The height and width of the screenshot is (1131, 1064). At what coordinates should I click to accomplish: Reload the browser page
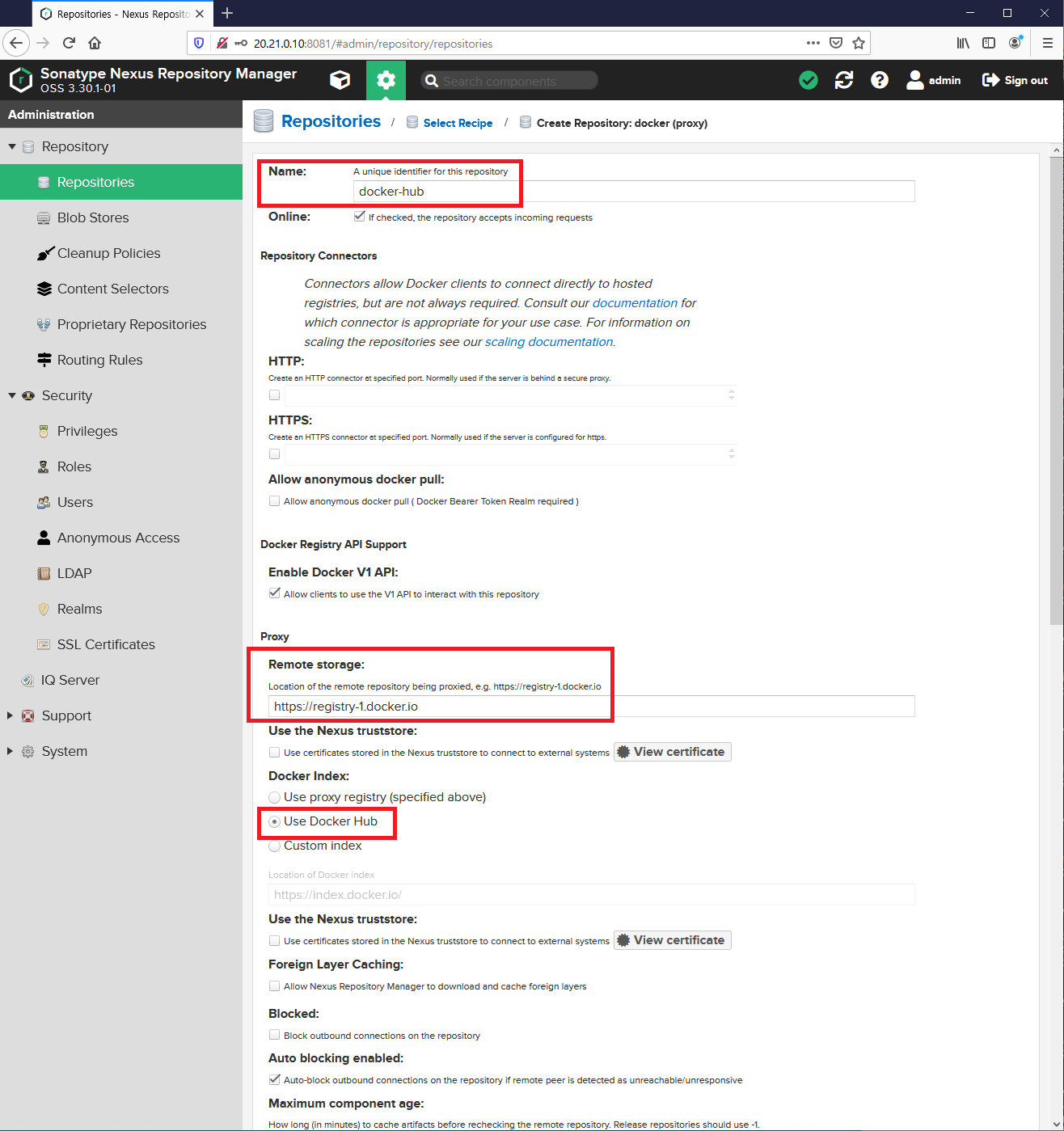click(69, 43)
